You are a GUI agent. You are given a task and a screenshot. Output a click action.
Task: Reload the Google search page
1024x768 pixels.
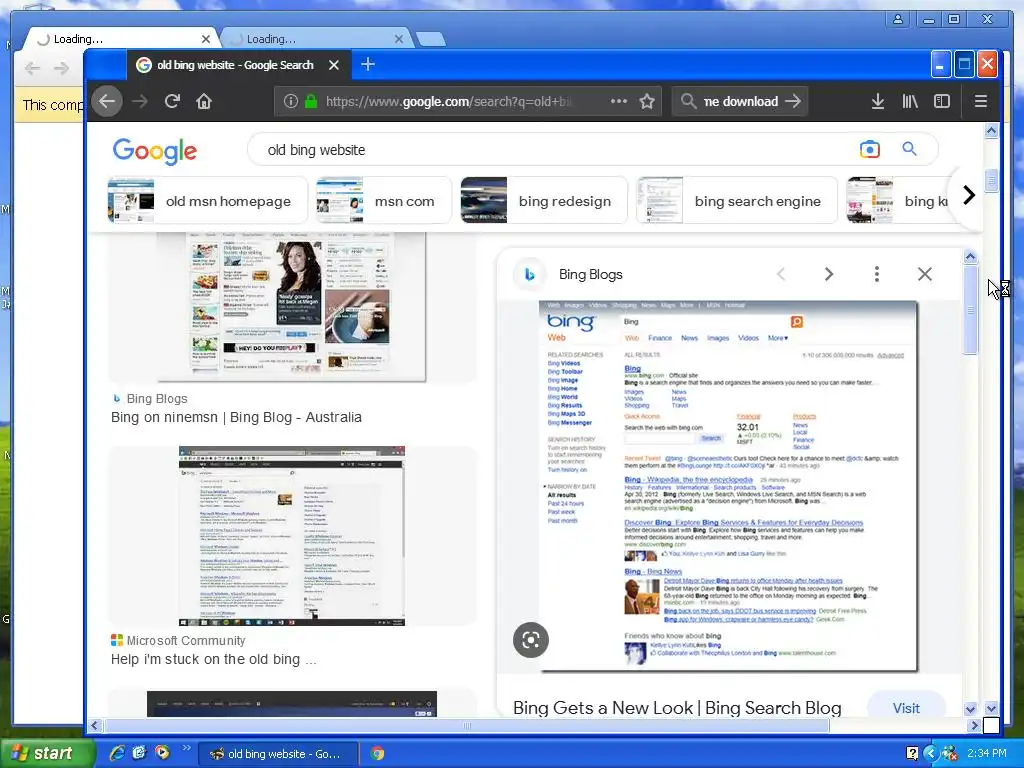(x=172, y=101)
